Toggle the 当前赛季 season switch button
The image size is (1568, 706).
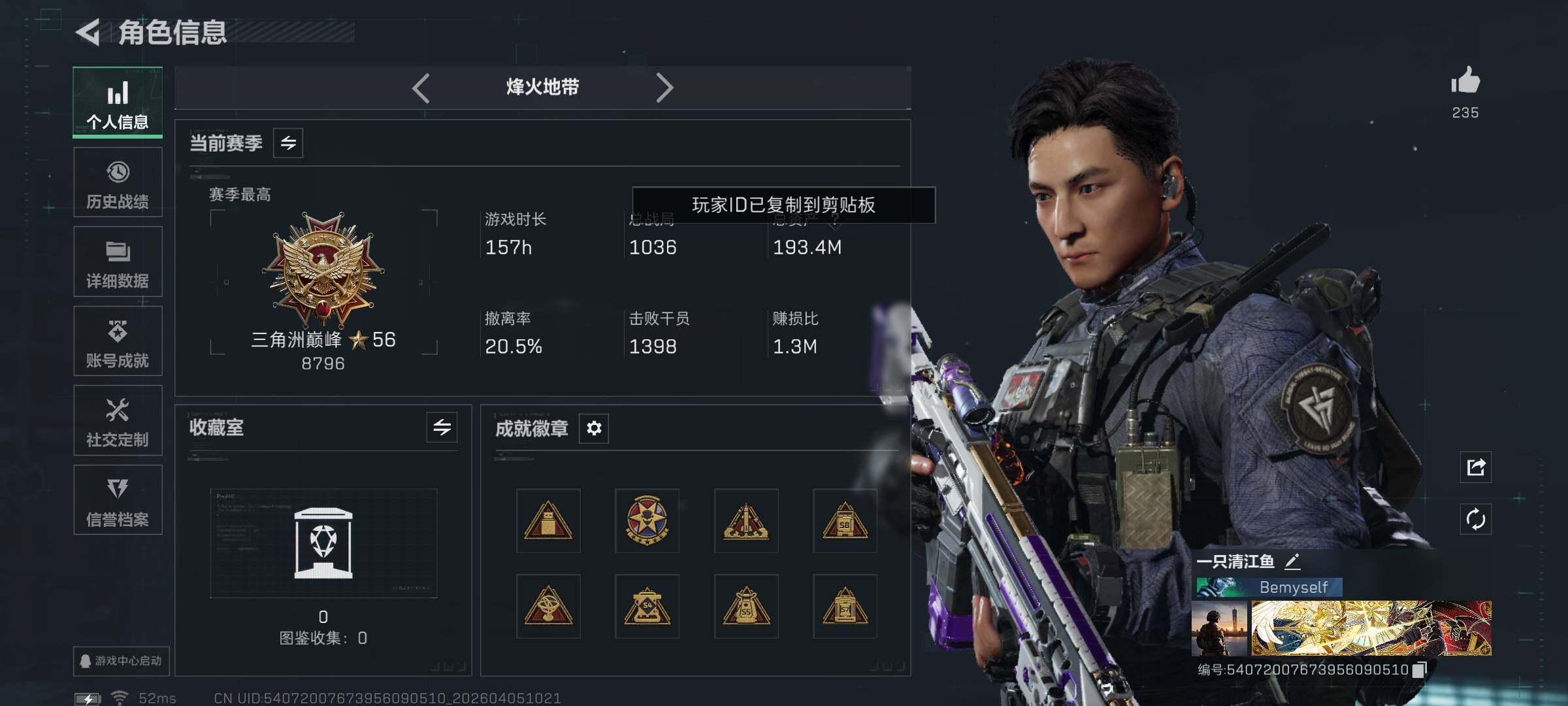(288, 143)
